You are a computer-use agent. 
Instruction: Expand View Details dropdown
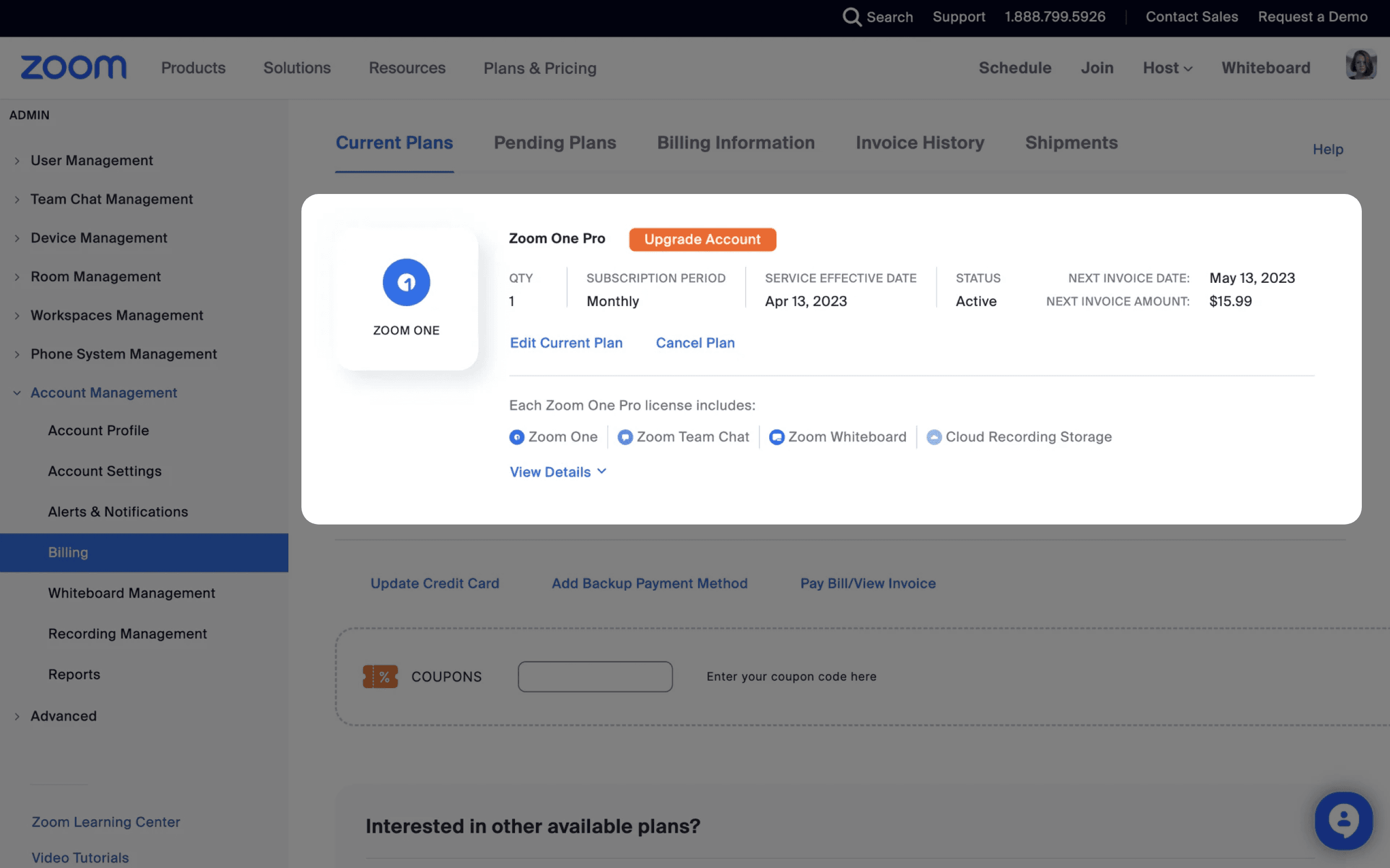tap(558, 472)
